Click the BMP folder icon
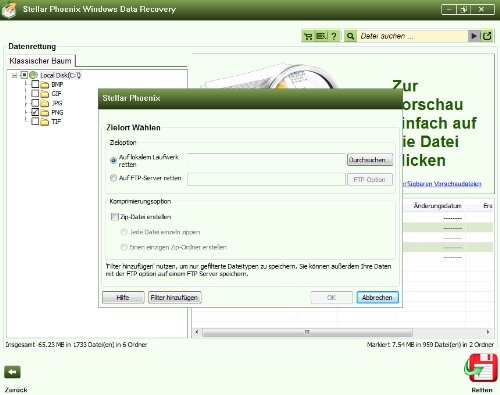The image size is (500, 395). coord(45,85)
